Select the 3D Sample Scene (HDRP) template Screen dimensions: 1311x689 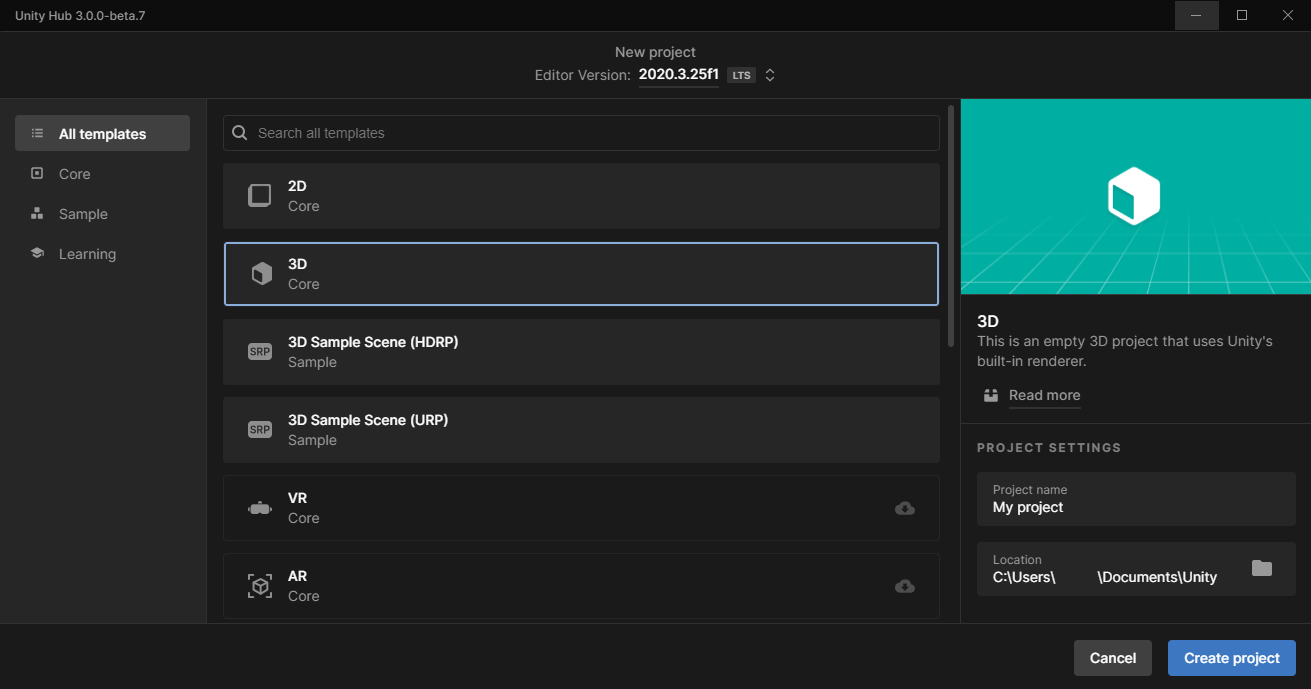(x=581, y=352)
